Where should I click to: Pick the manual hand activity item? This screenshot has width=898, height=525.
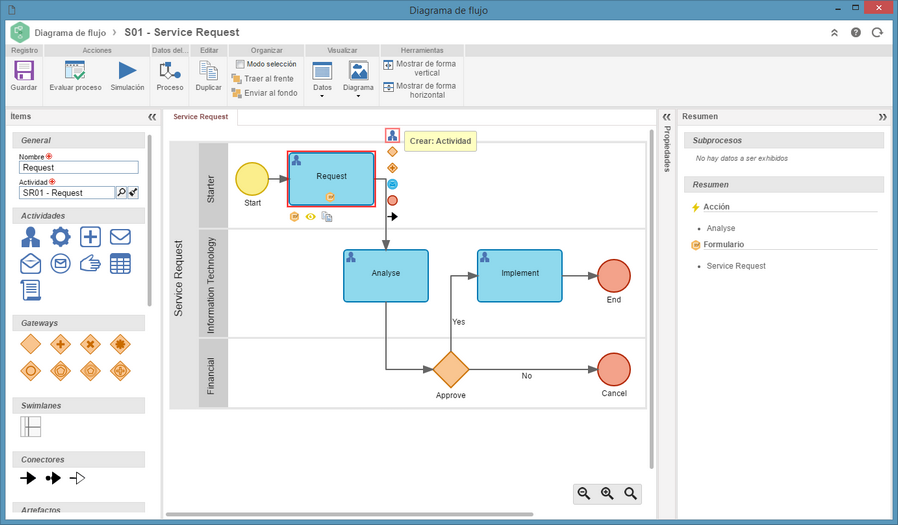click(x=90, y=263)
